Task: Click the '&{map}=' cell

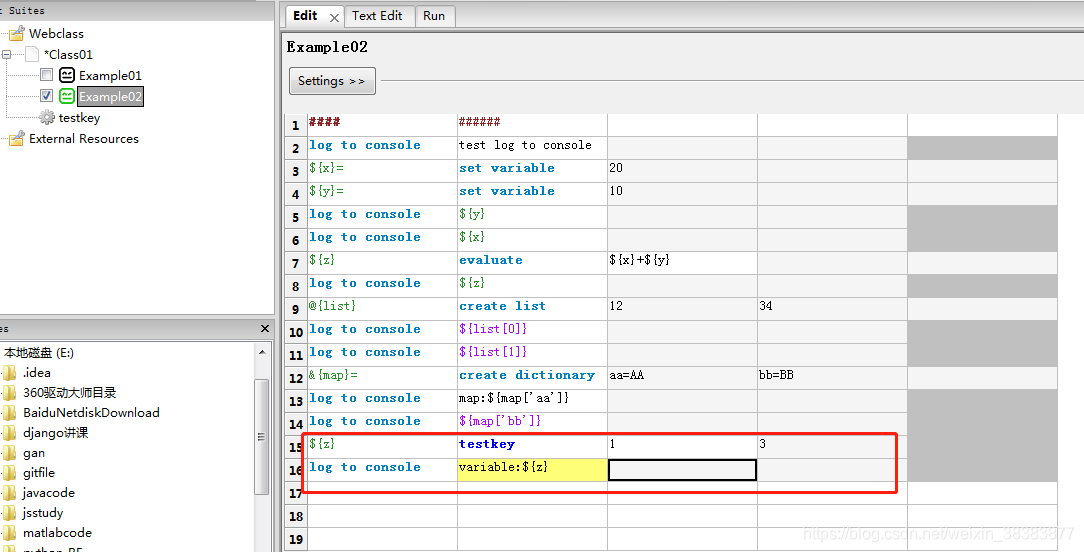Action: point(382,378)
